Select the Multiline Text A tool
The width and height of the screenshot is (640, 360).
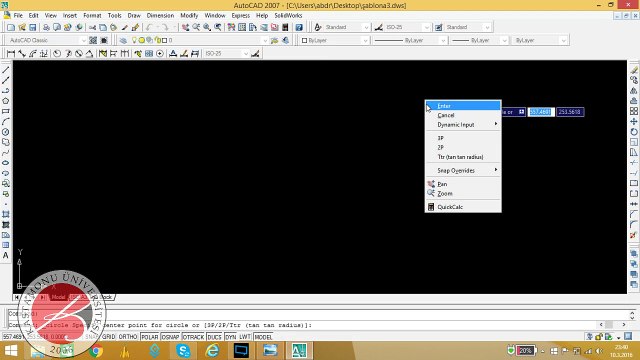[6, 256]
